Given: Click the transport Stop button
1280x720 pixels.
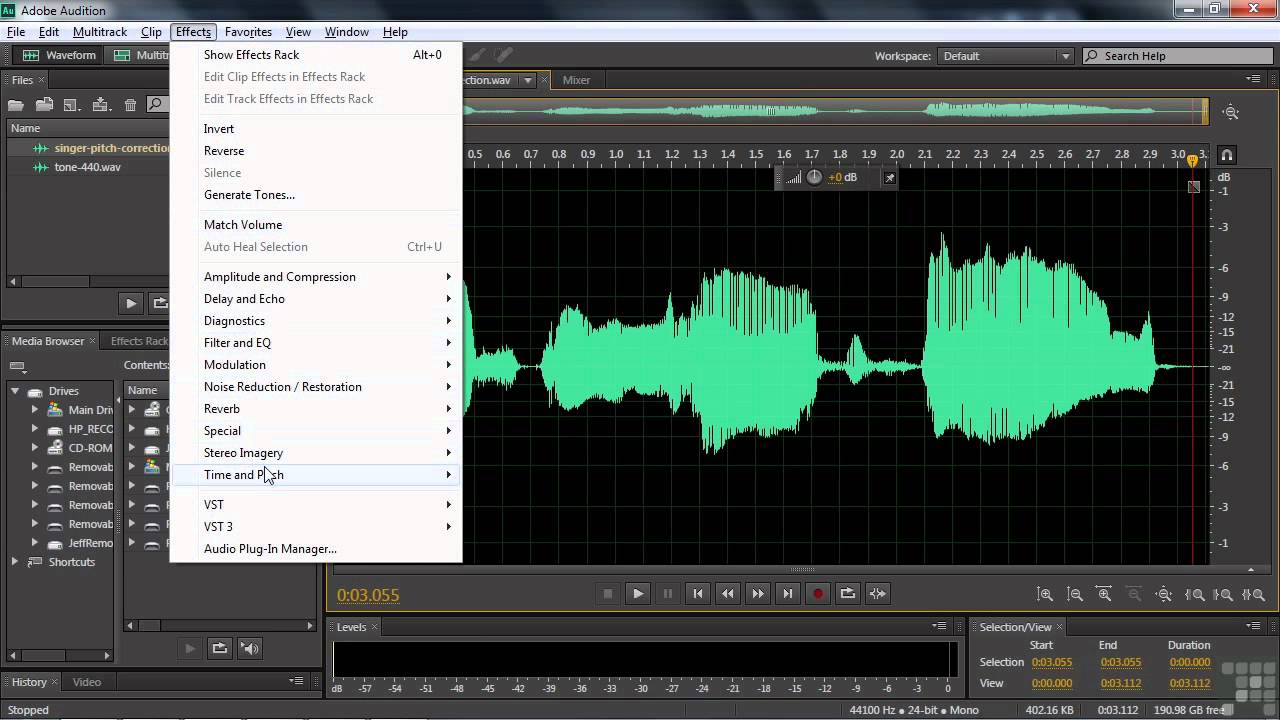Looking at the screenshot, I should 608,593.
